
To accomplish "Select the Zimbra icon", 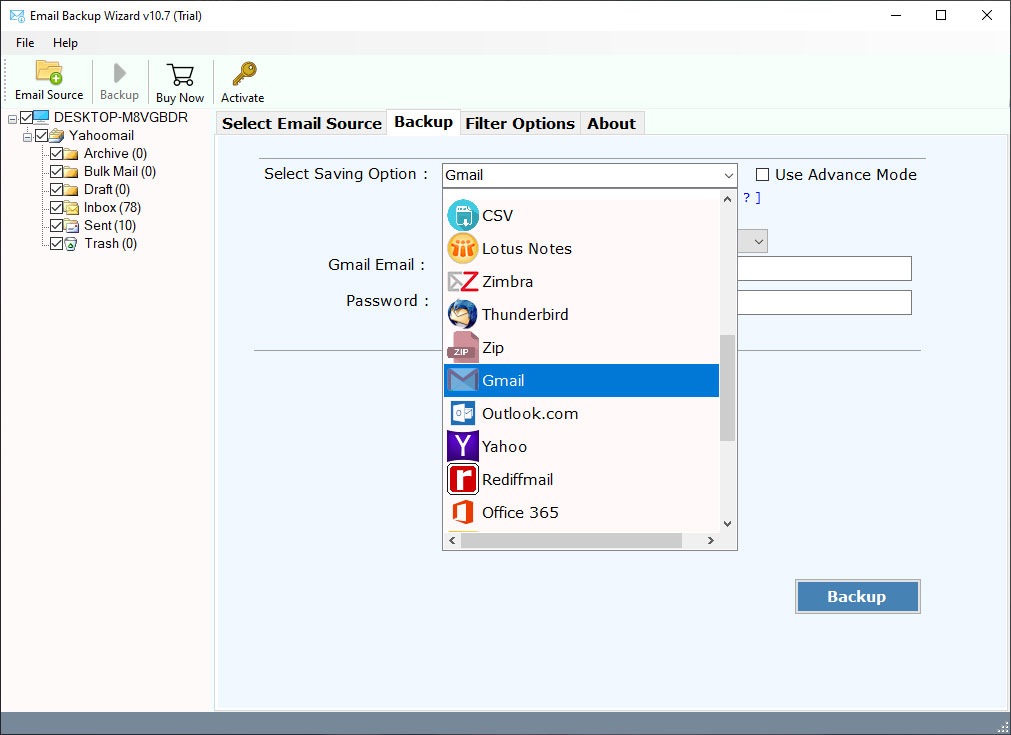I will point(462,282).
